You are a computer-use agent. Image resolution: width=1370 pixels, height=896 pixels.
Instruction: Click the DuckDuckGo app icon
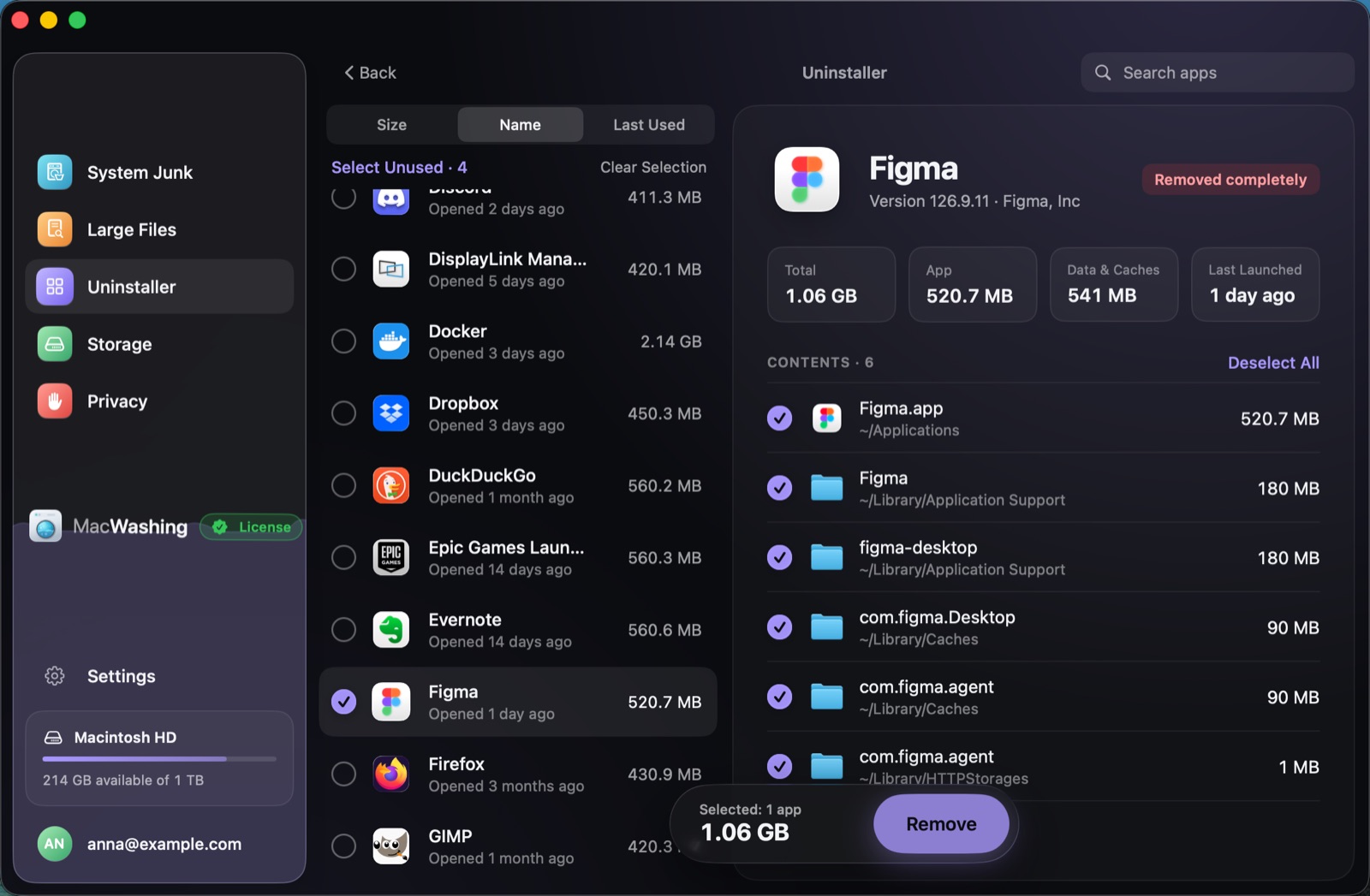click(391, 485)
